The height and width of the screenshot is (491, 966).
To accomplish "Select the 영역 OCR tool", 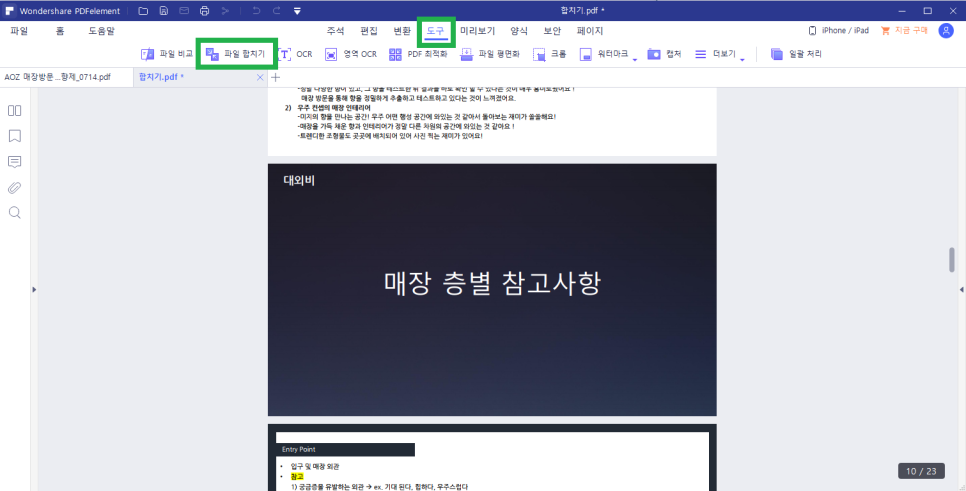I will (x=351, y=54).
